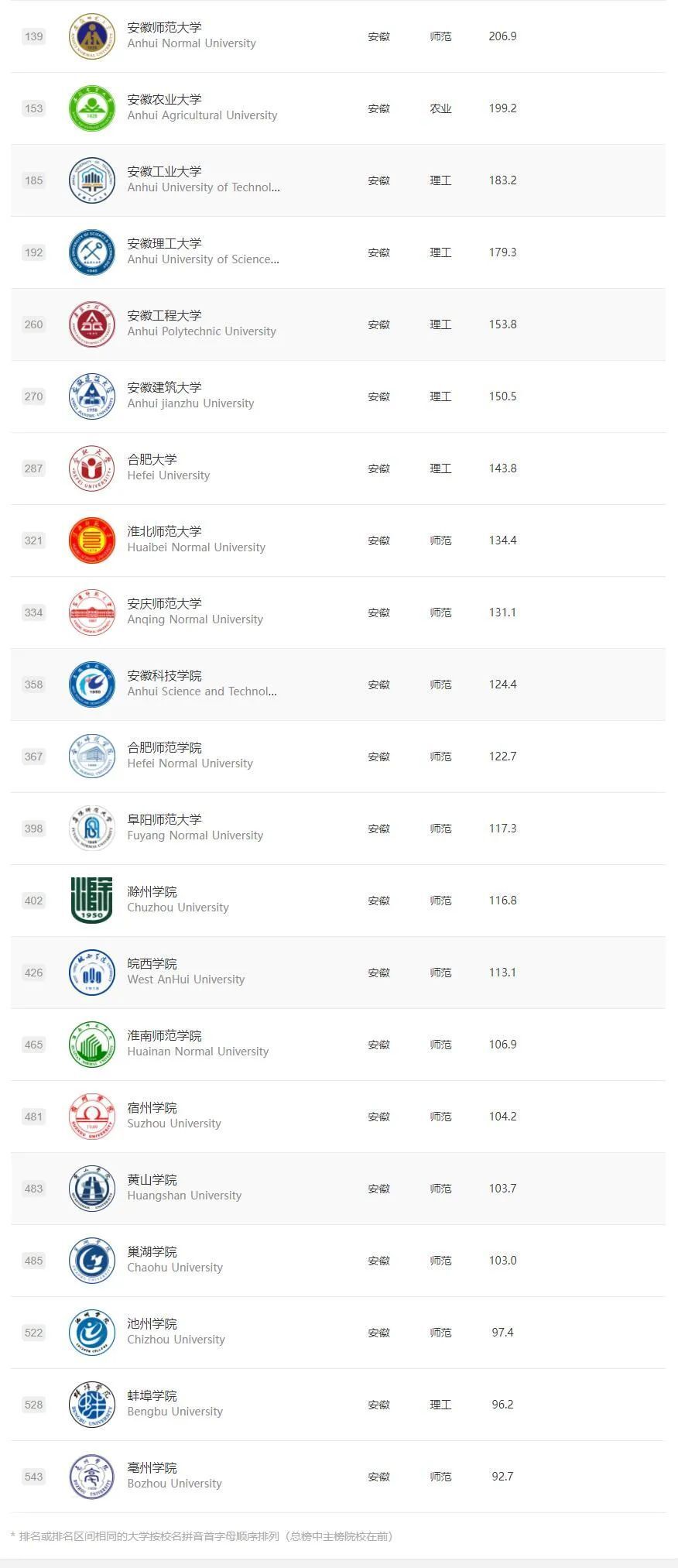Click the Chizhou University blue logo
Screen dimensions: 678x1568
click(91, 1333)
